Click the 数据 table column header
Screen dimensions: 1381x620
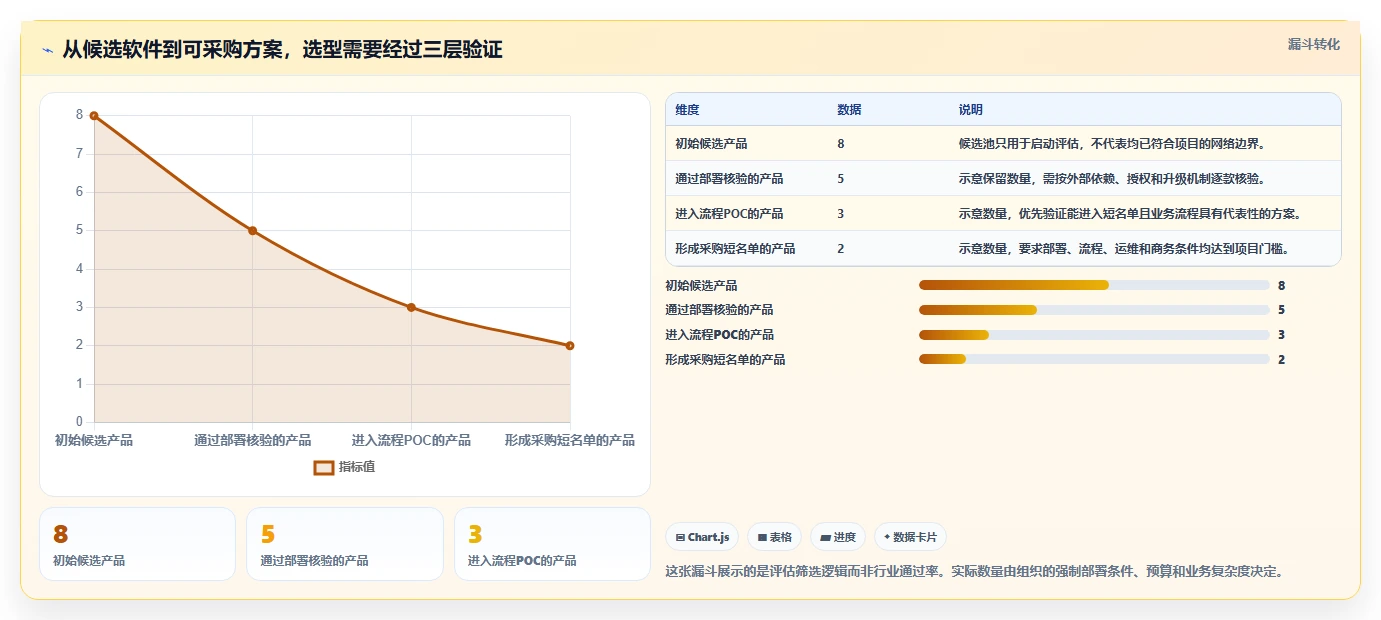click(x=849, y=109)
